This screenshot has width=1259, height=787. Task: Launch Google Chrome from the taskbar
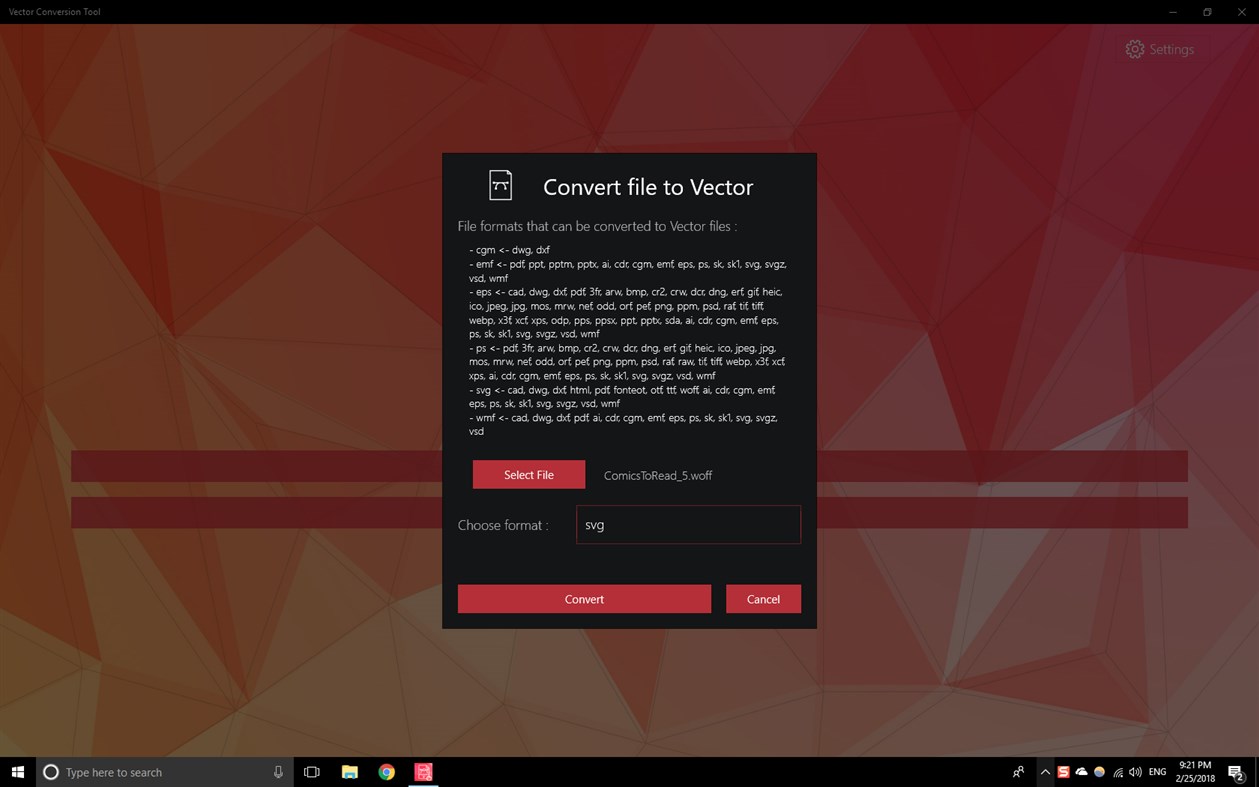[386, 771]
